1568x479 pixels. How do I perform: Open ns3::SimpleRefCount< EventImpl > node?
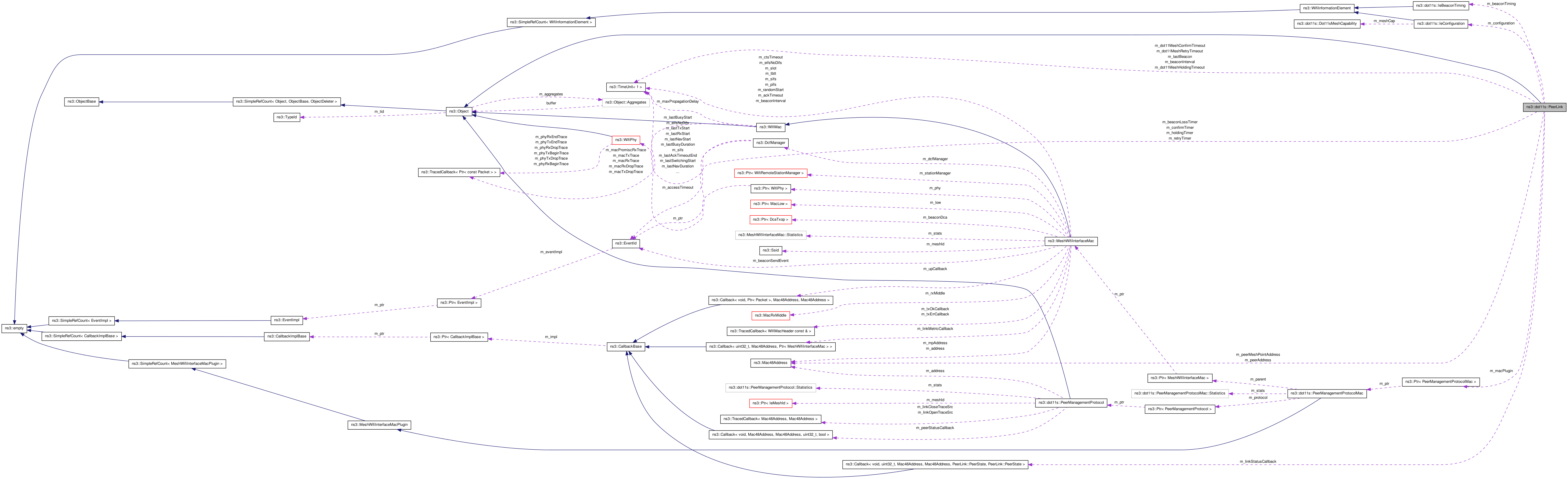click(82, 321)
